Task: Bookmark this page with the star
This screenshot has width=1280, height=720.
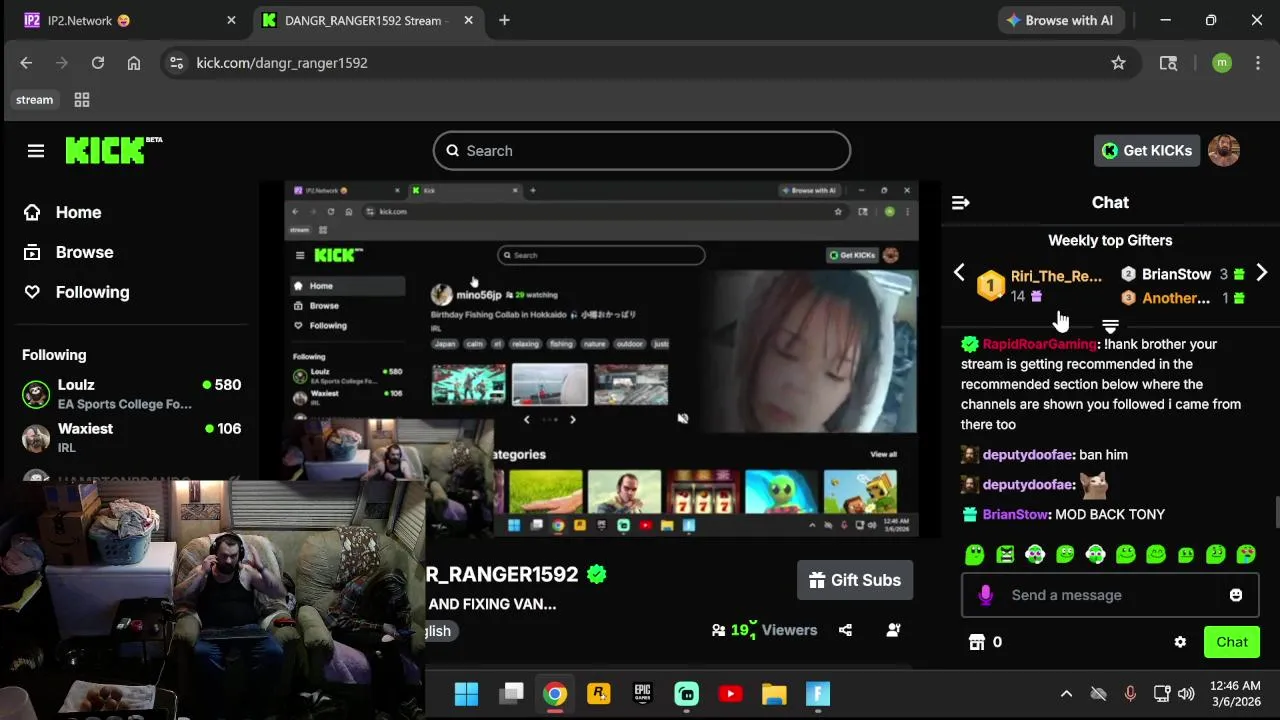Action: click(1118, 63)
